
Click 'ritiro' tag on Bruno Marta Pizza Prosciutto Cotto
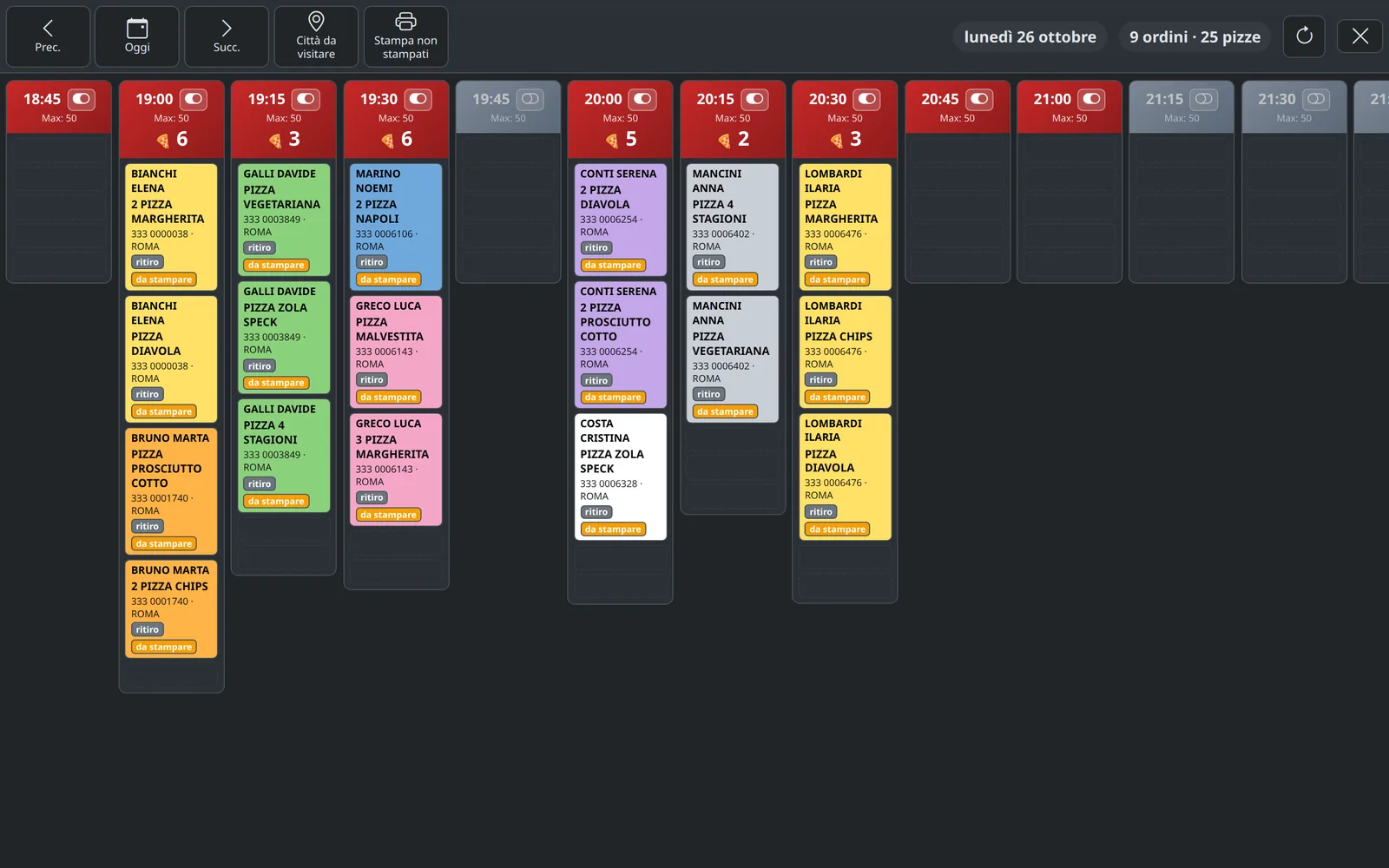click(148, 526)
